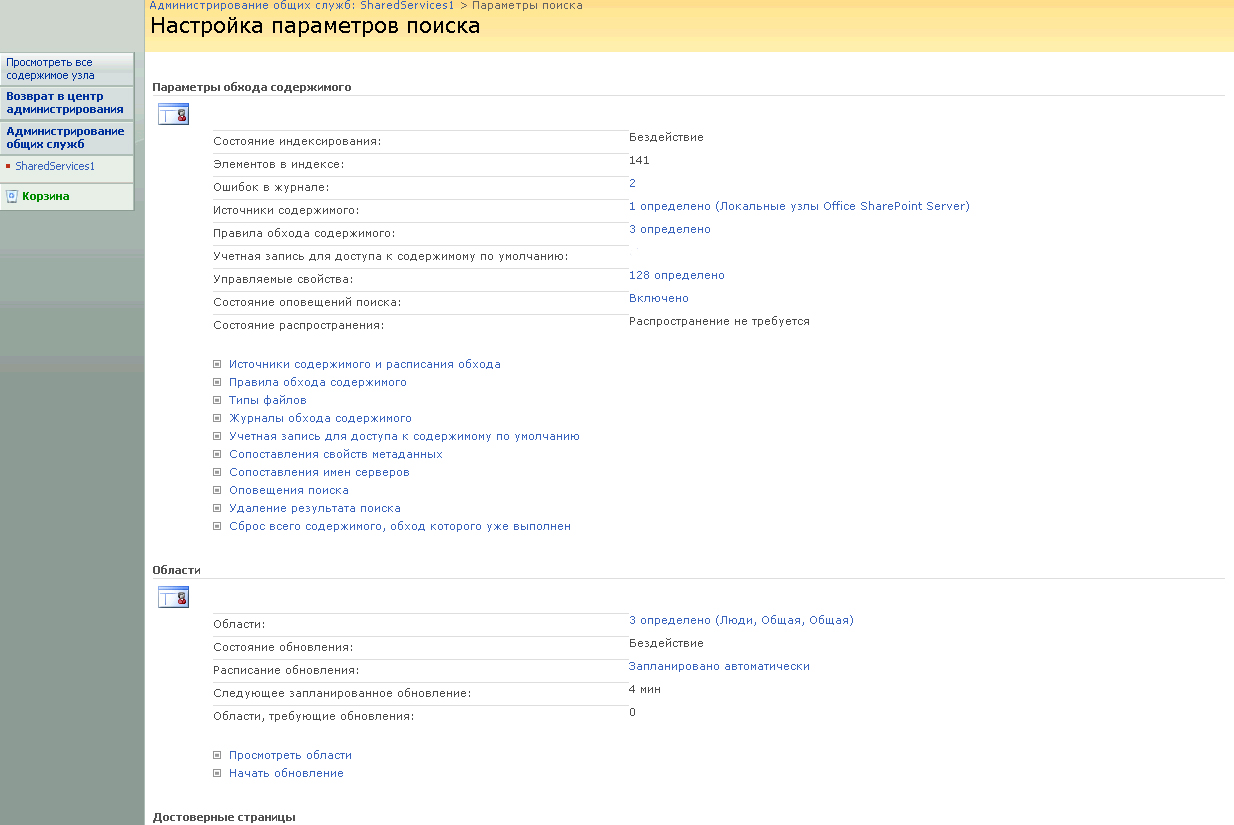Screen dimensions: 1234x825
Task: Click bullet icon next to Начать обновление
Action: [217, 774]
